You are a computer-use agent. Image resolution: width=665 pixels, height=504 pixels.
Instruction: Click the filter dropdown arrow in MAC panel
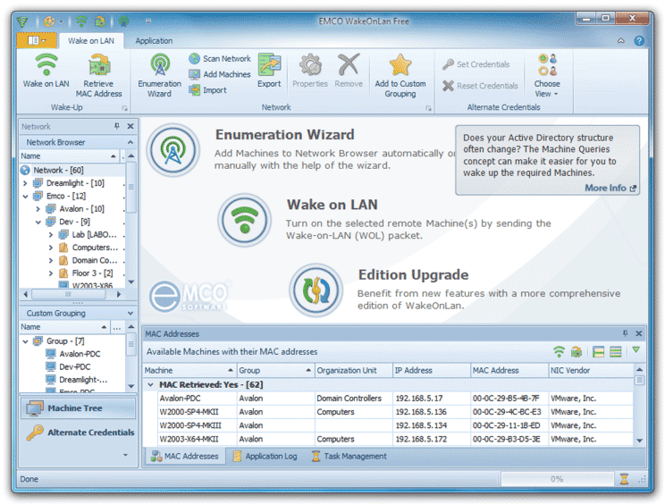click(636, 350)
